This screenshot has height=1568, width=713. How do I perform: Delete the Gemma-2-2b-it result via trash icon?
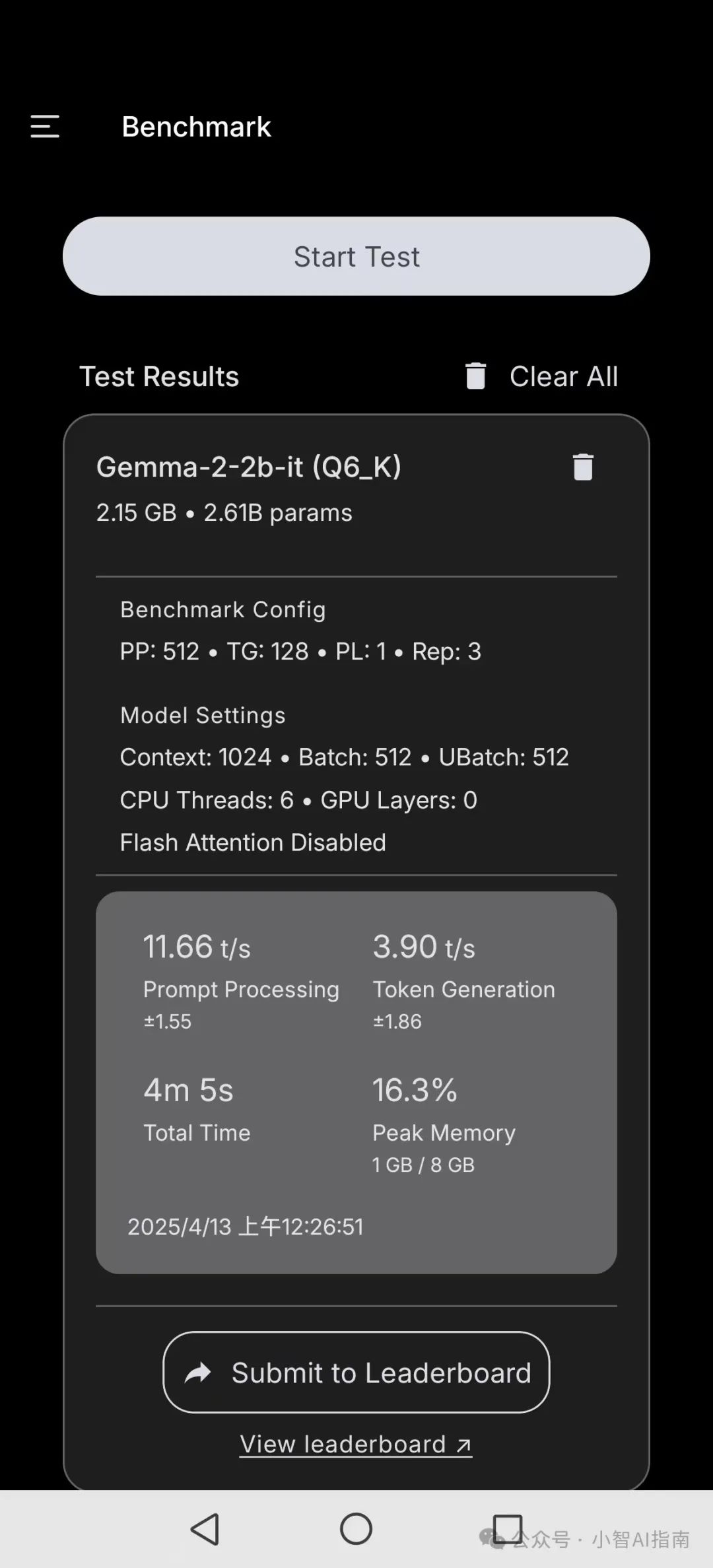583,467
